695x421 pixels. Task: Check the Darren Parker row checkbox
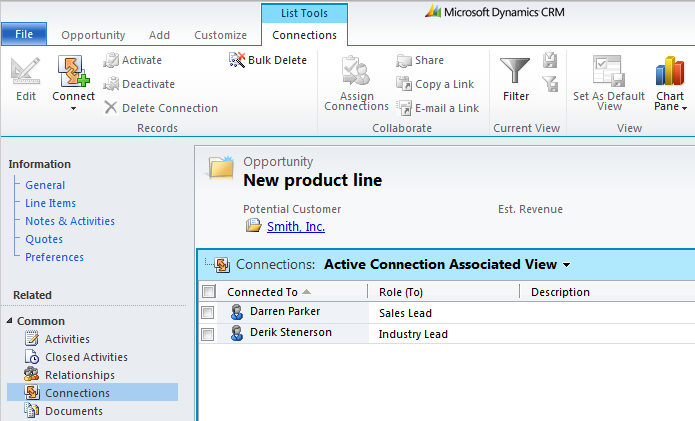[x=208, y=312]
